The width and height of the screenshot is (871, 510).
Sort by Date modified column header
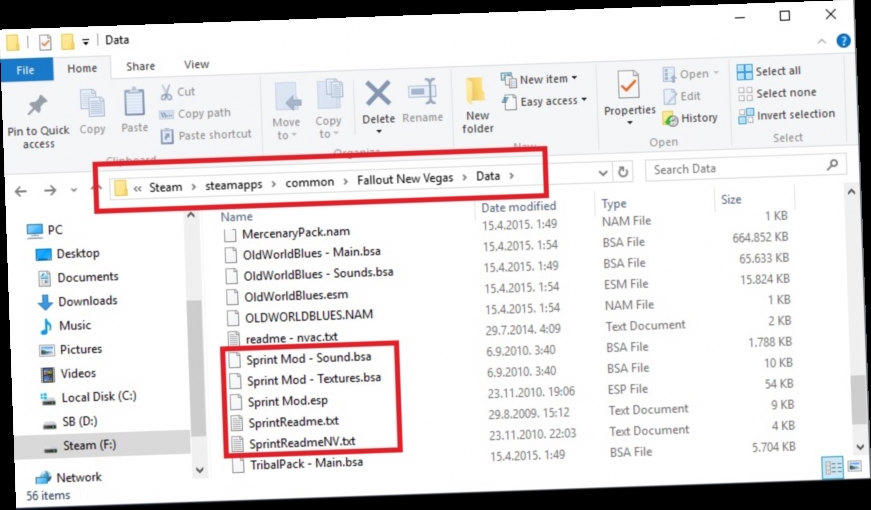[518, 207]
